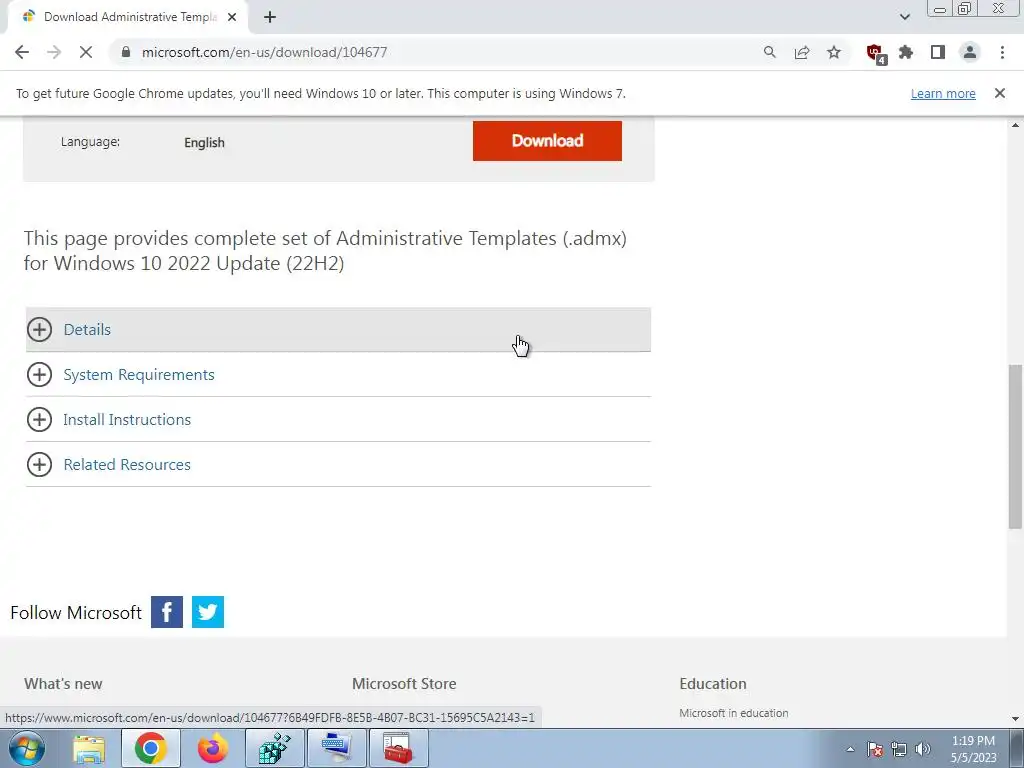
Task: Open the volume speaker icon
Action: [x=923, y=749]
